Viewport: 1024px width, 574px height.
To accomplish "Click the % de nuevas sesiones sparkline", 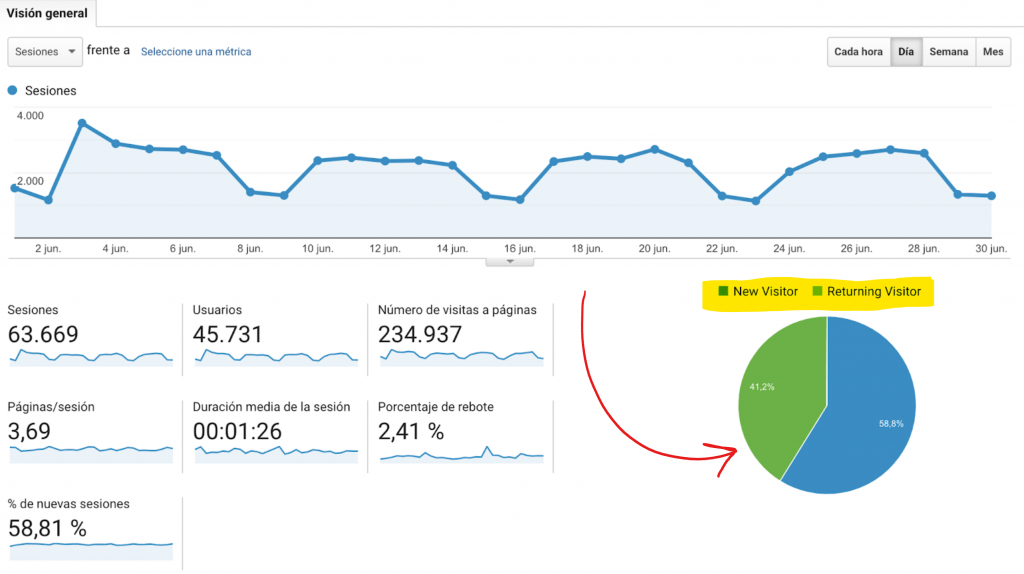I will tap(91, 550).
